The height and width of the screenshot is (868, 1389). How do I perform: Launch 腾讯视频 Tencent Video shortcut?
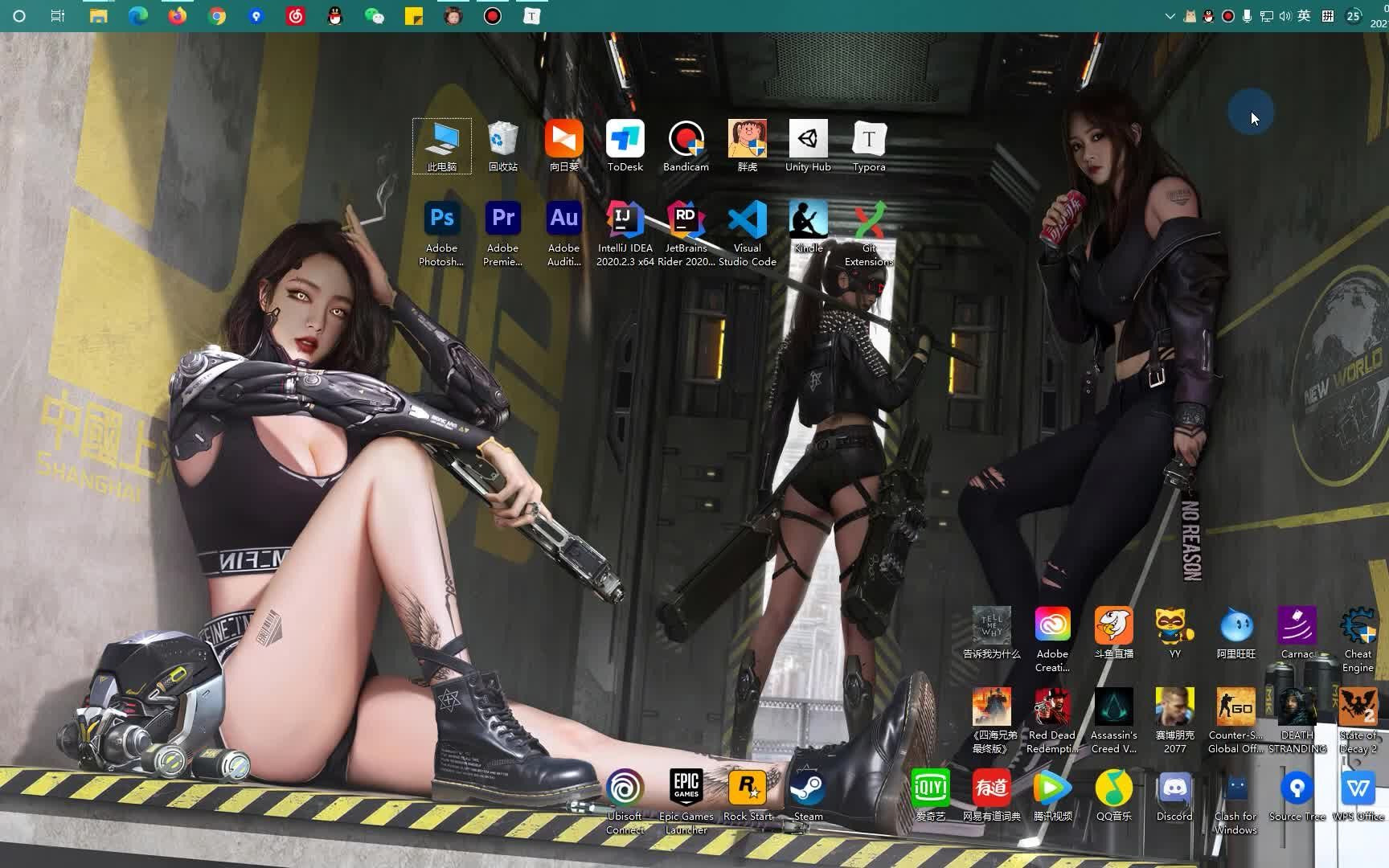(x=1053, y=796)
